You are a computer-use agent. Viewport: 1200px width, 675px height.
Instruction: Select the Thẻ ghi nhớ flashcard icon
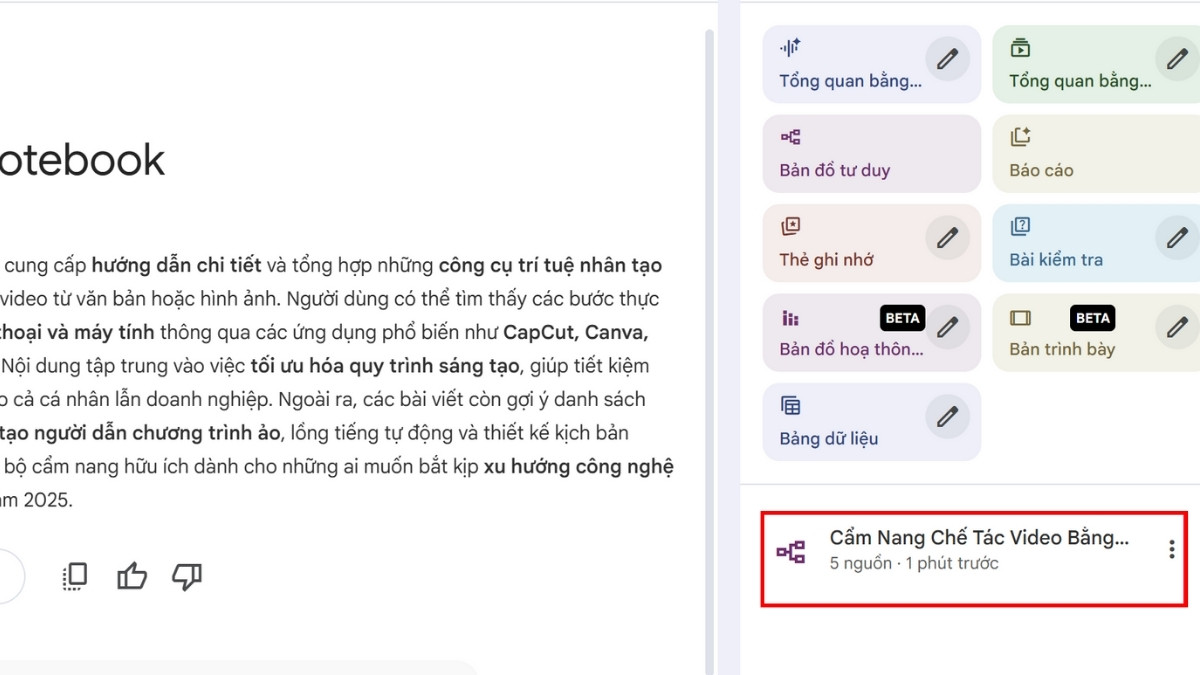pyautogui.click(x=790, y=225)
